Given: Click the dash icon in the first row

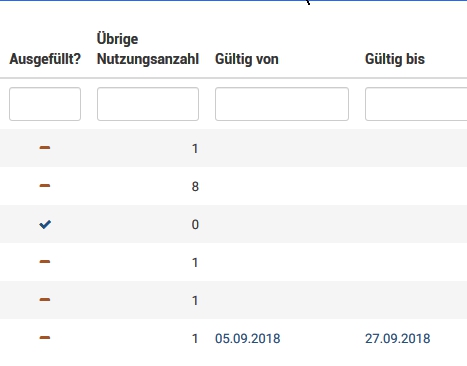Looking at the screenshot, I should 45,148.
